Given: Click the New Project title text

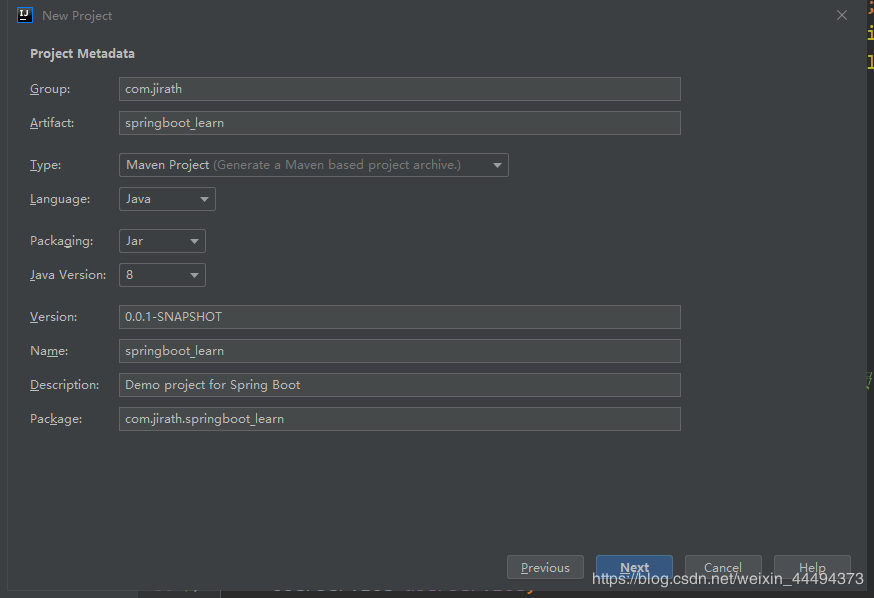Looking at the screenshot, I should click(x=77, y=16).
